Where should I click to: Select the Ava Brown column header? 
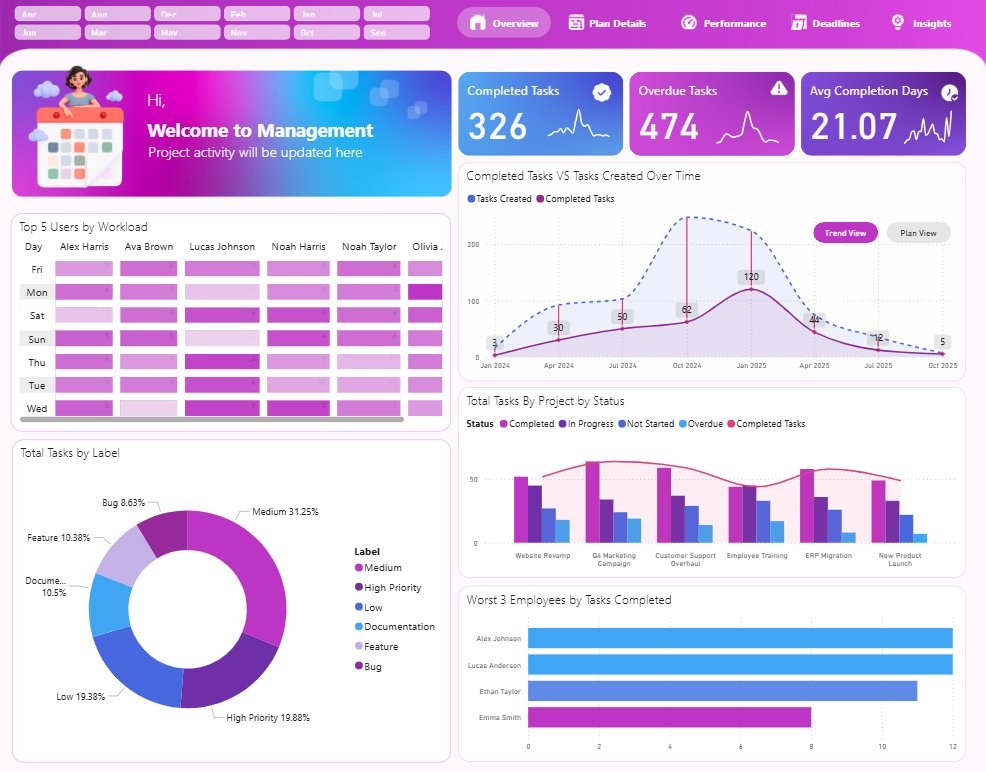(x=148, y=246)
